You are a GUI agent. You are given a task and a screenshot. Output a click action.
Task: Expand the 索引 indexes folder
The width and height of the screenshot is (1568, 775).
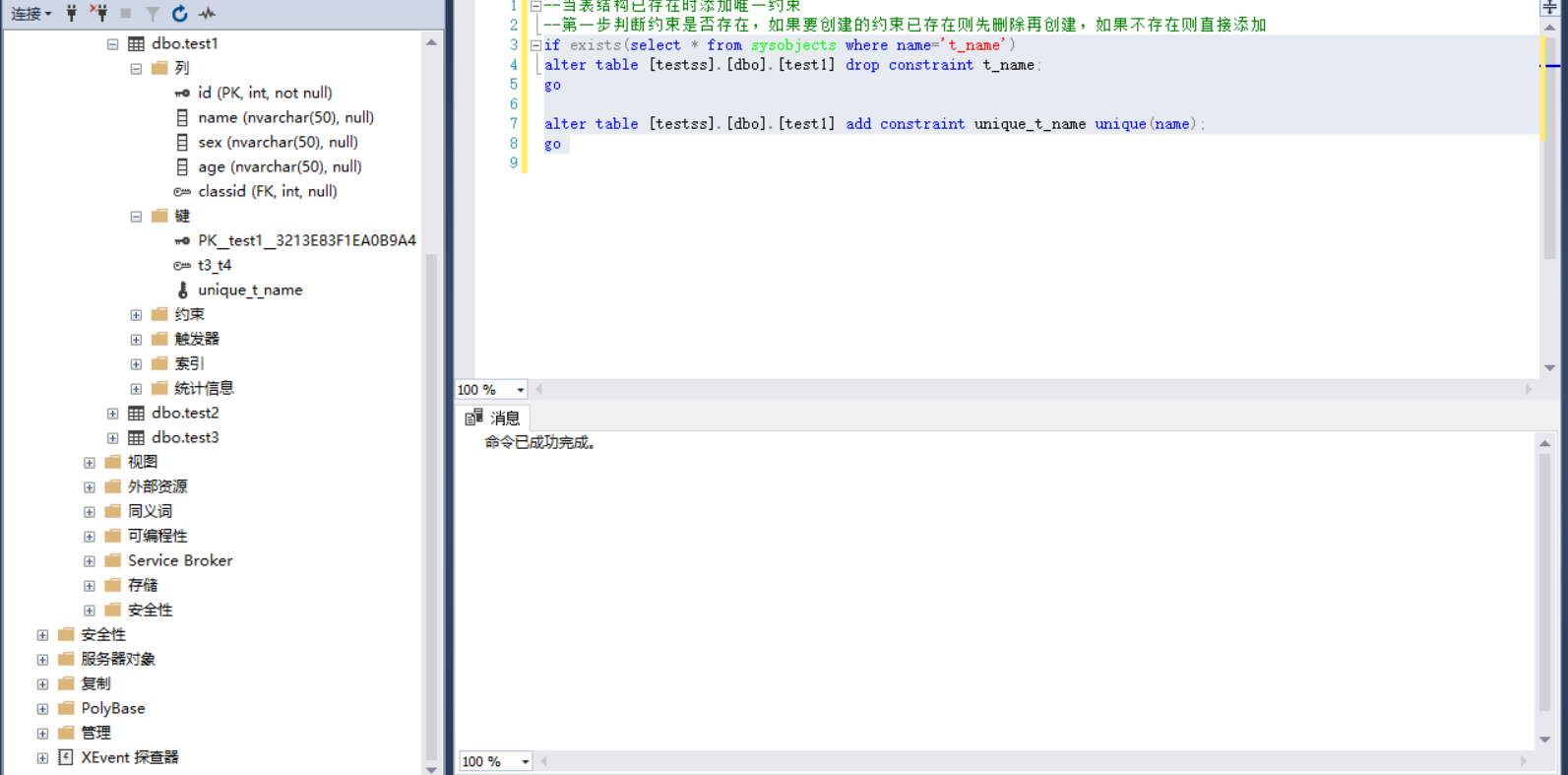pos(136,363)
